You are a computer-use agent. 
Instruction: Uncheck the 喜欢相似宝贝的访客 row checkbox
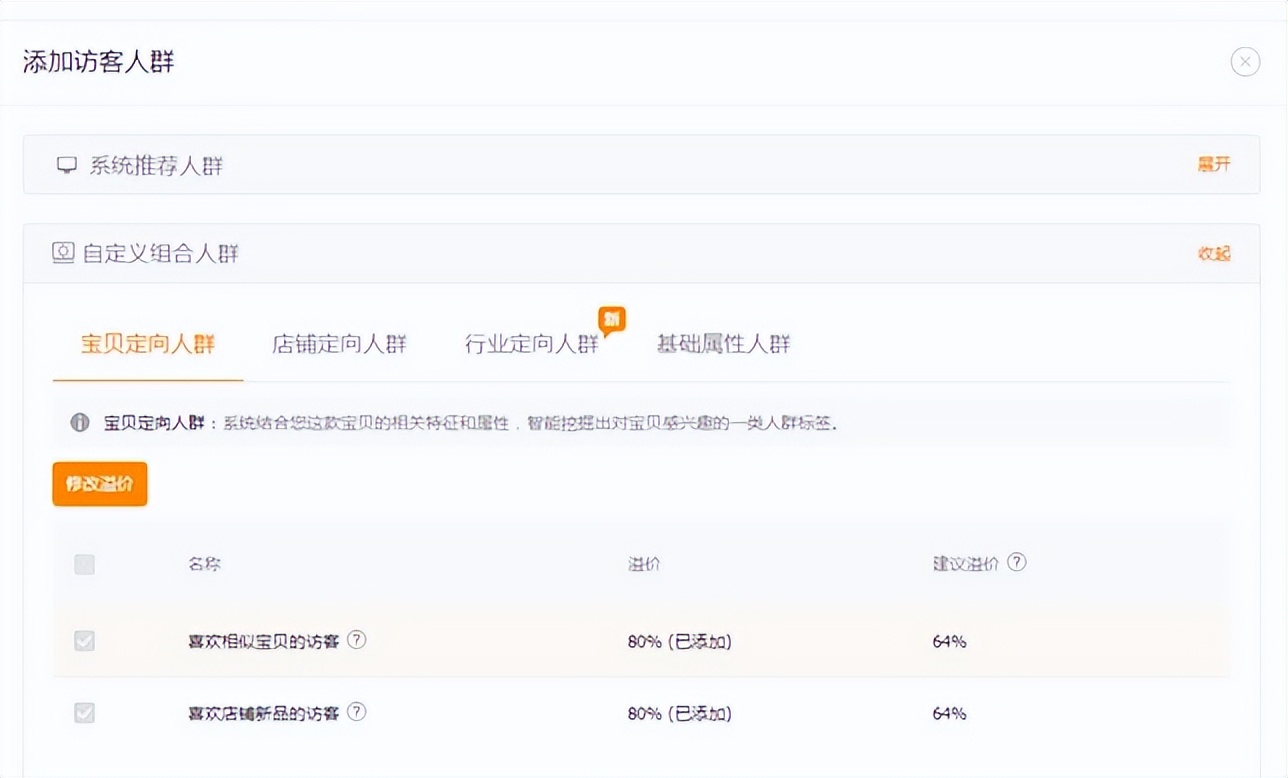coord(84,641)
